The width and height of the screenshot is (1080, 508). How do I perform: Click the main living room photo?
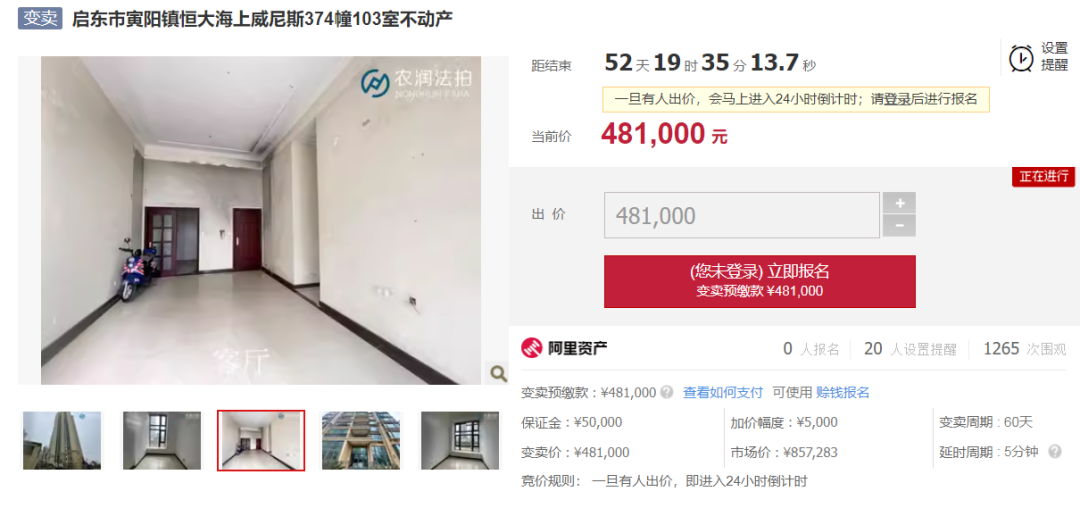(x=261, y=220)
